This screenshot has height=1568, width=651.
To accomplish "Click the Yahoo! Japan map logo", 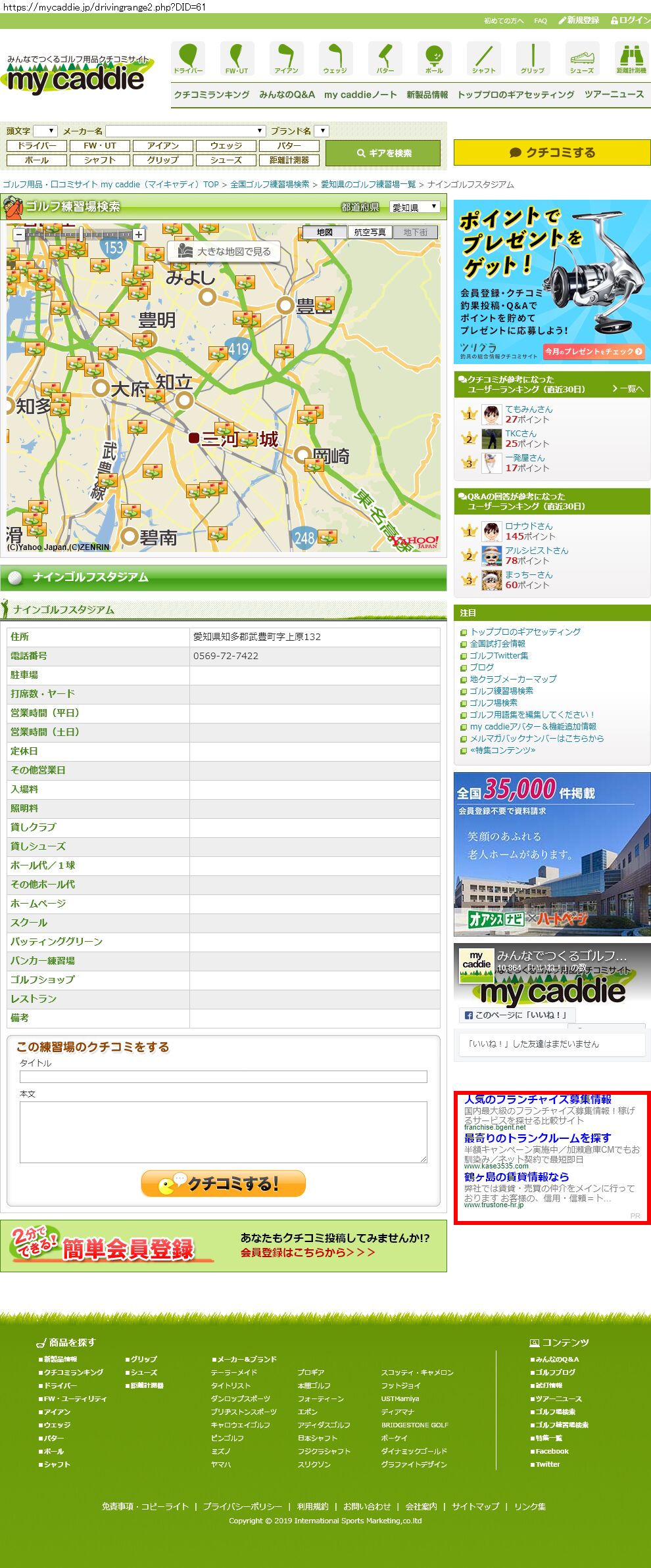I will pyautogui.click(x=414, y=542).
